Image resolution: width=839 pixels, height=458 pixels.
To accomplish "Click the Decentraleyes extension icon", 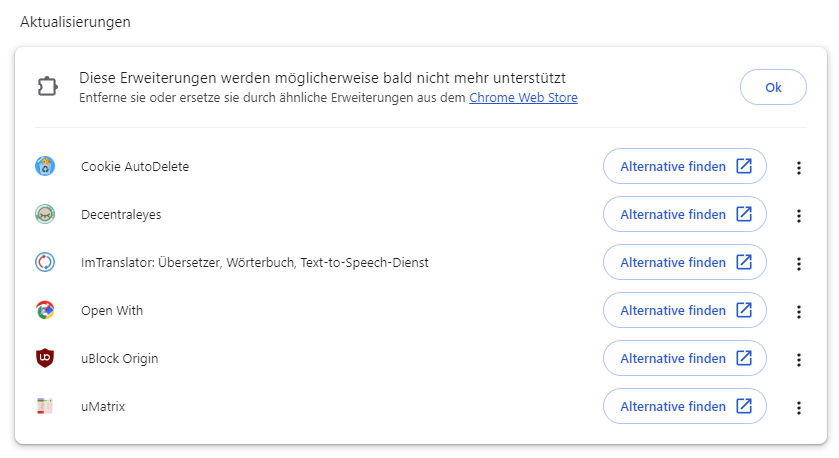I will pyautogui.click(x=45, y=214).
